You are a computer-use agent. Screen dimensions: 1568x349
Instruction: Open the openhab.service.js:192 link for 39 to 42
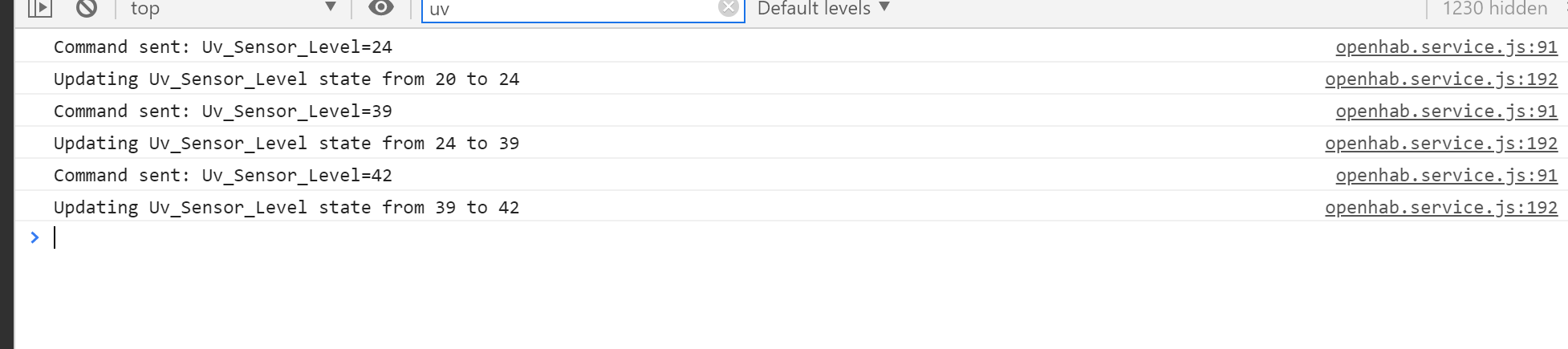point(1441,207)
